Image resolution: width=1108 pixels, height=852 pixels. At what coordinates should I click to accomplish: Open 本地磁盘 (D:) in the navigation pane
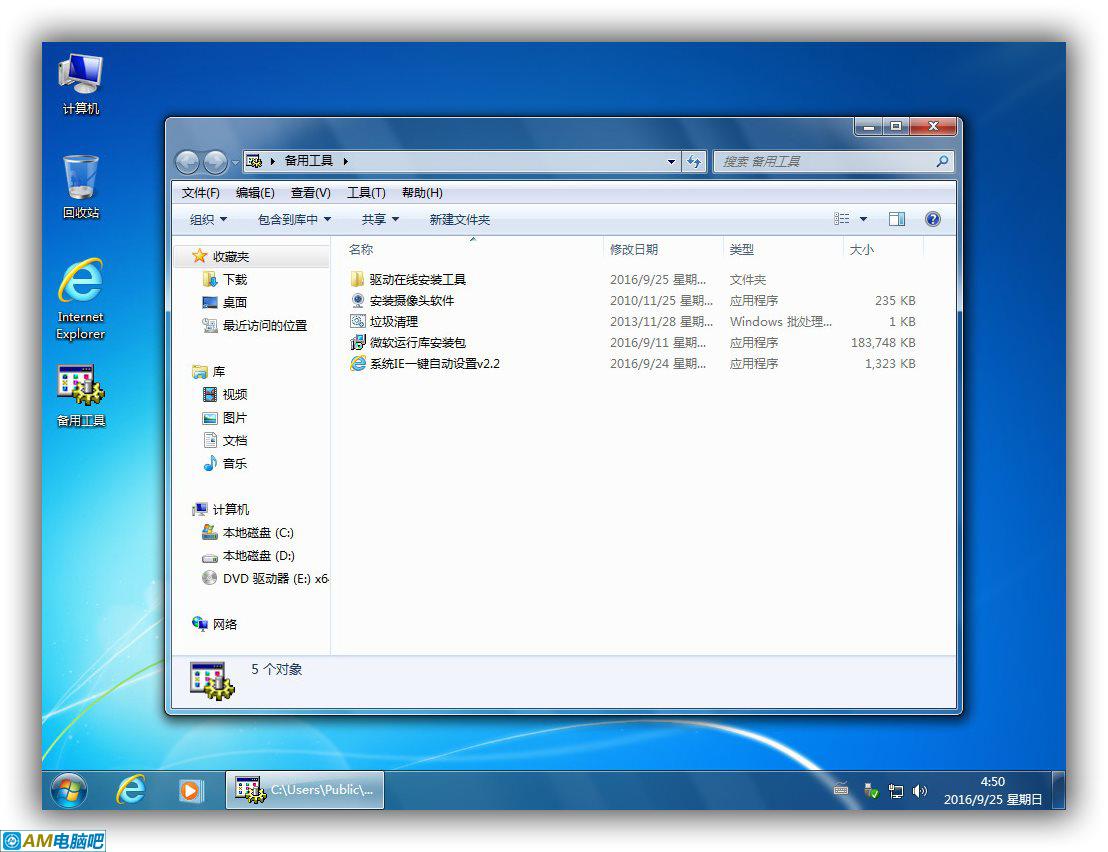click(x=259, y=555)
